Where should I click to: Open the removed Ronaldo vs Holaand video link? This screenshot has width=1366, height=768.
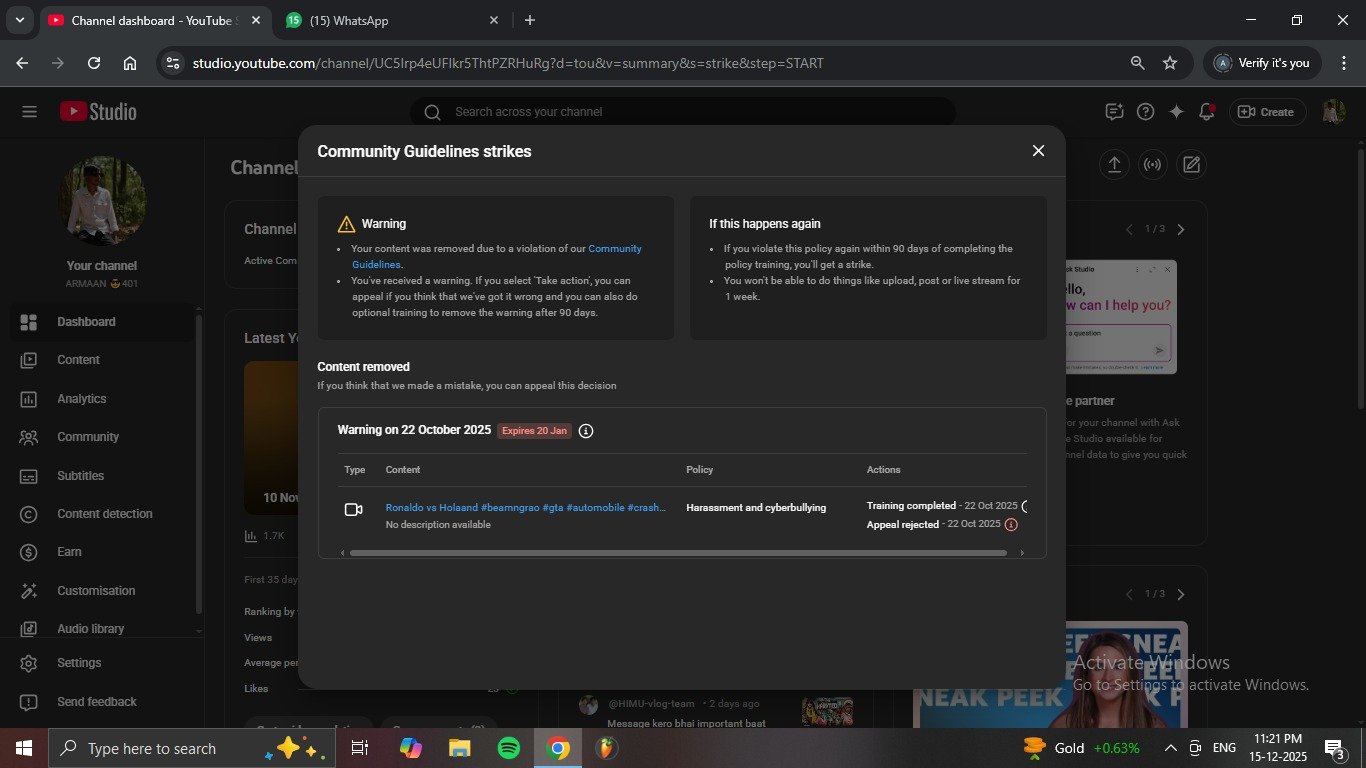[525, 508]
